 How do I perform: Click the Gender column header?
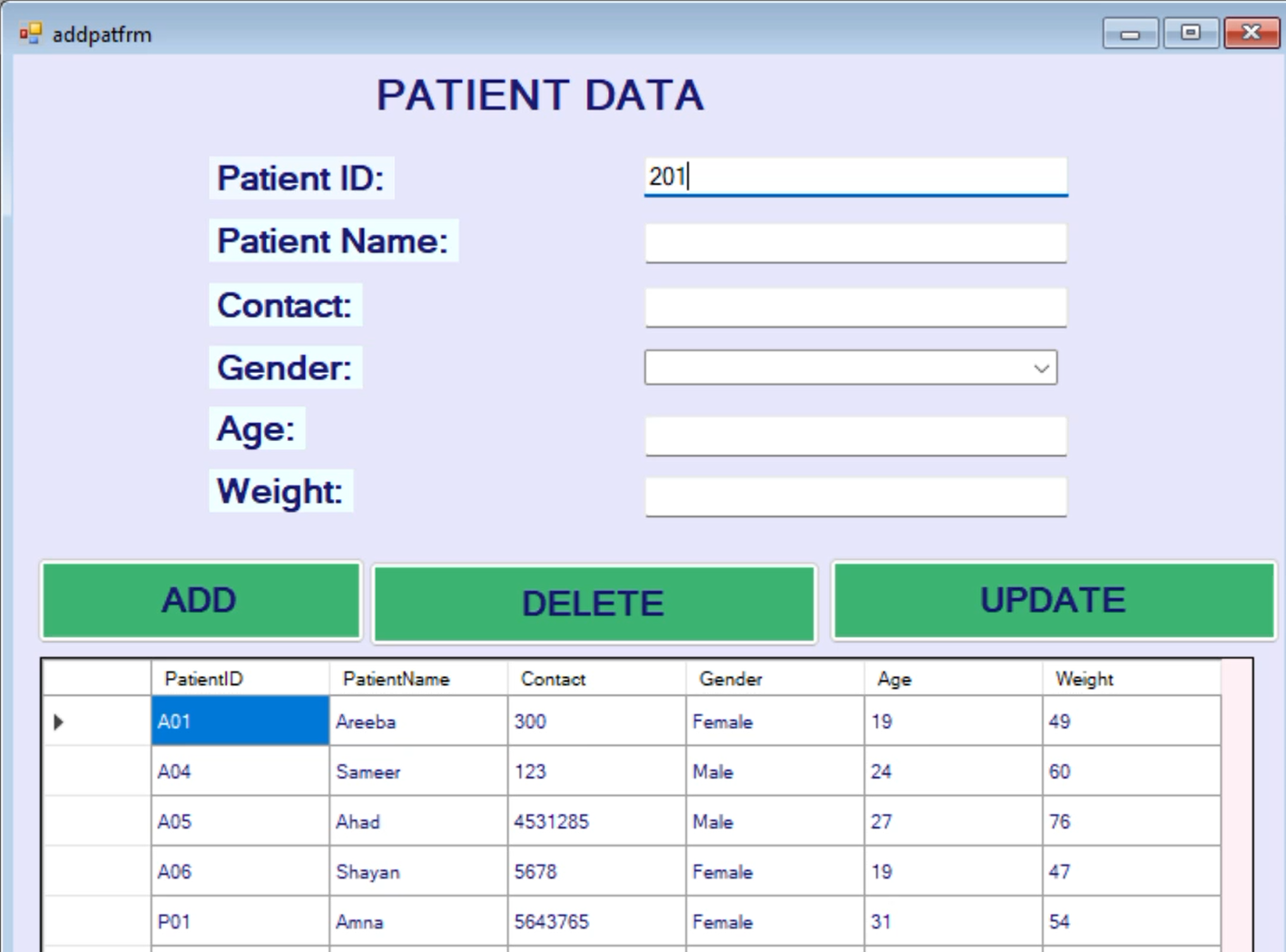click(x=775, y=679)
